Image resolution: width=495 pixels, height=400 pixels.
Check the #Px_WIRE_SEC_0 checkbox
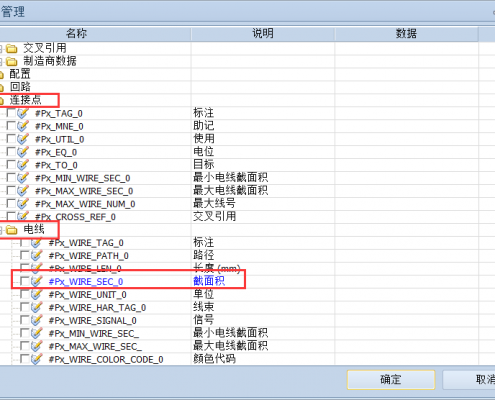tap(25, 281)
